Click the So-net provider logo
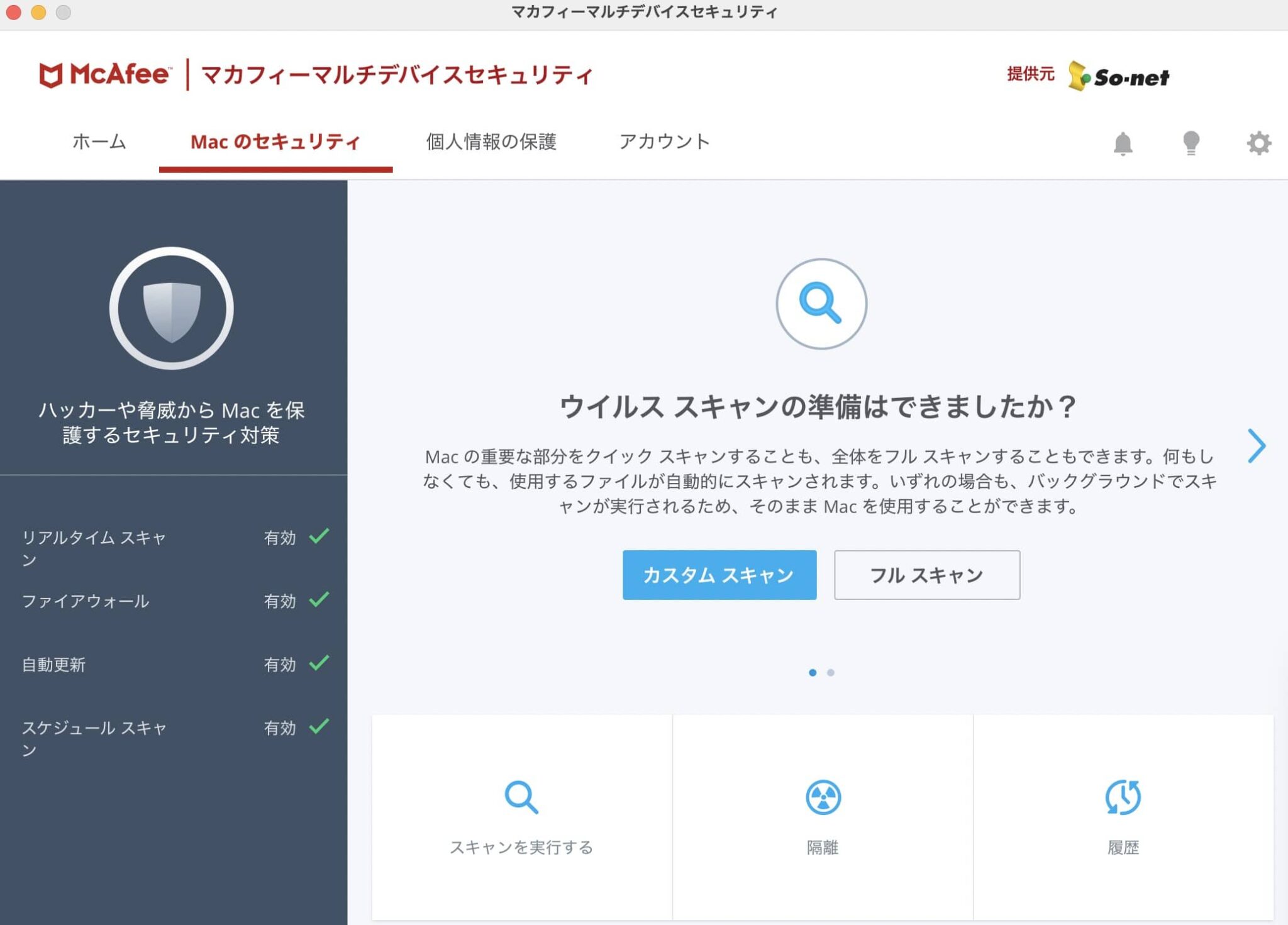The image size is (1288, 925). tap(1119, 77)
